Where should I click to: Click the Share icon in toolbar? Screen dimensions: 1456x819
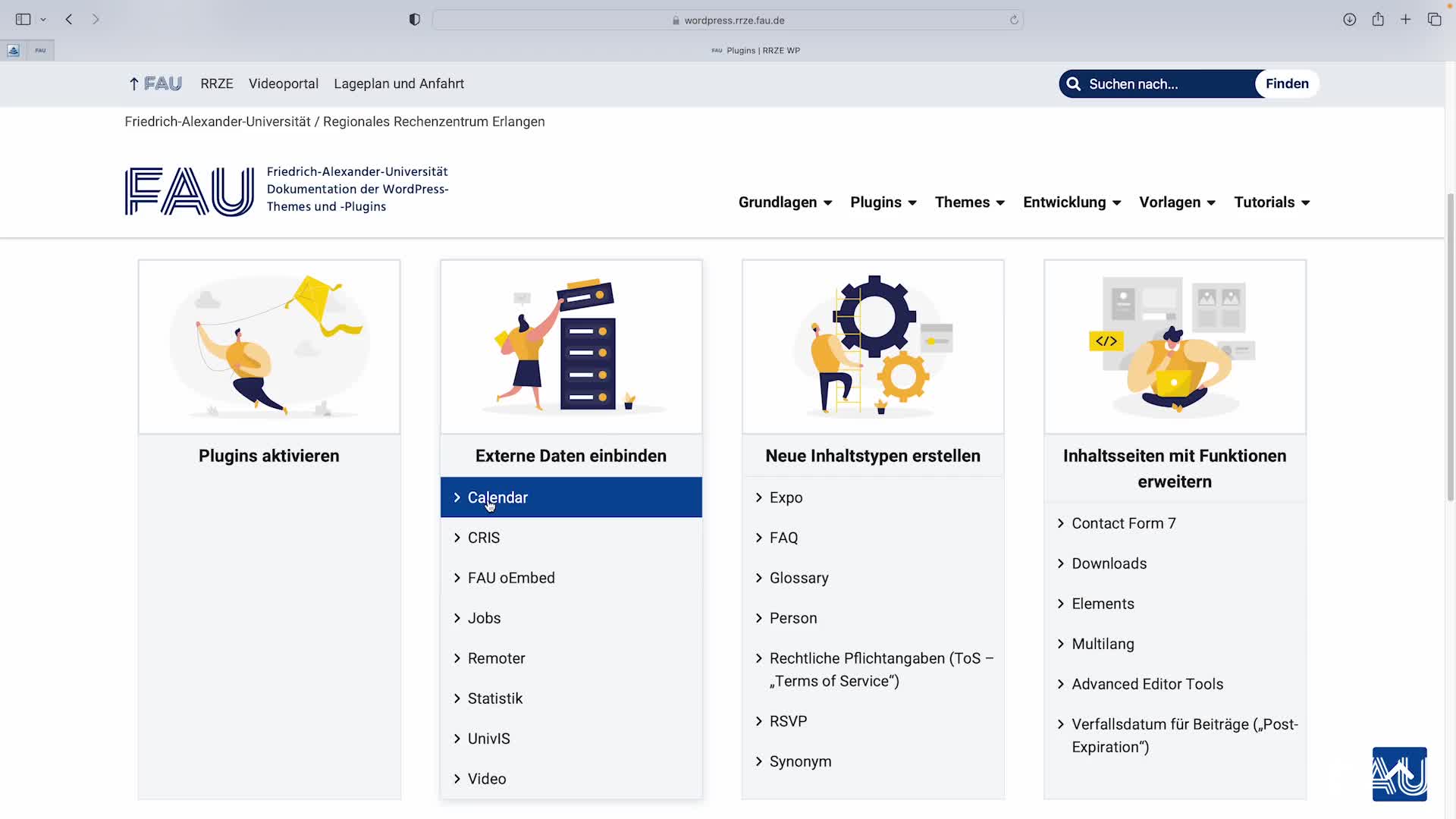tap(1378, 20)
